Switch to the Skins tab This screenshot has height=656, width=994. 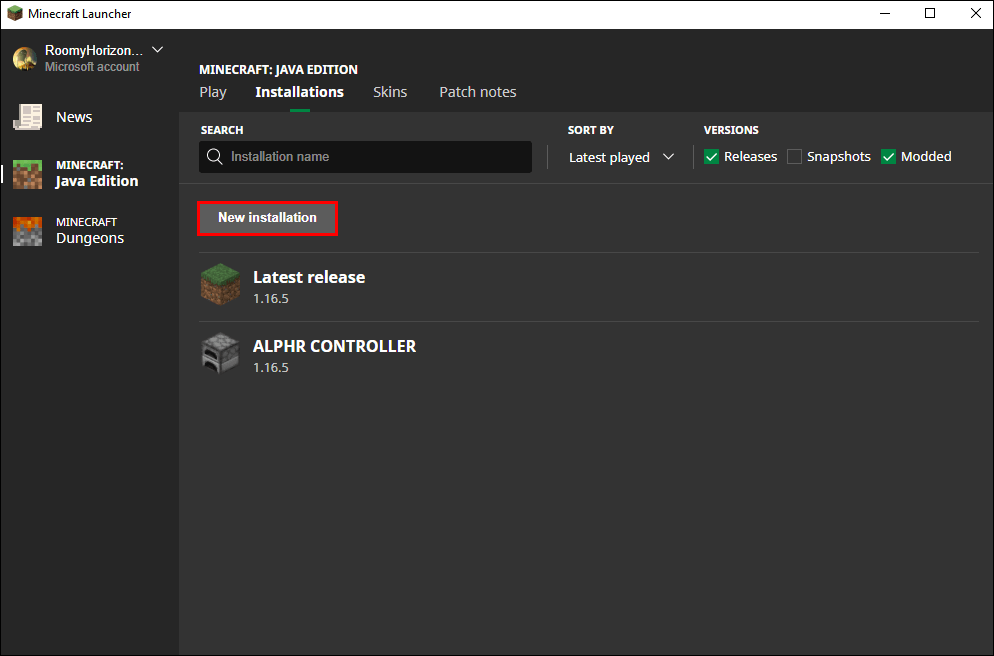pos(390,91)
